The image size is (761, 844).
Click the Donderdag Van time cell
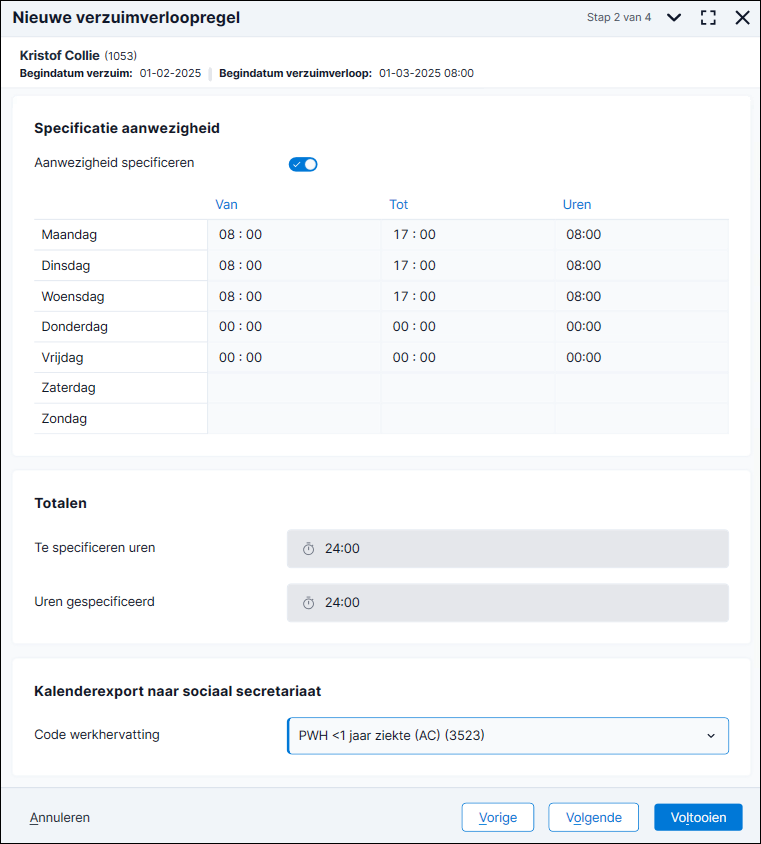(294, 327)
